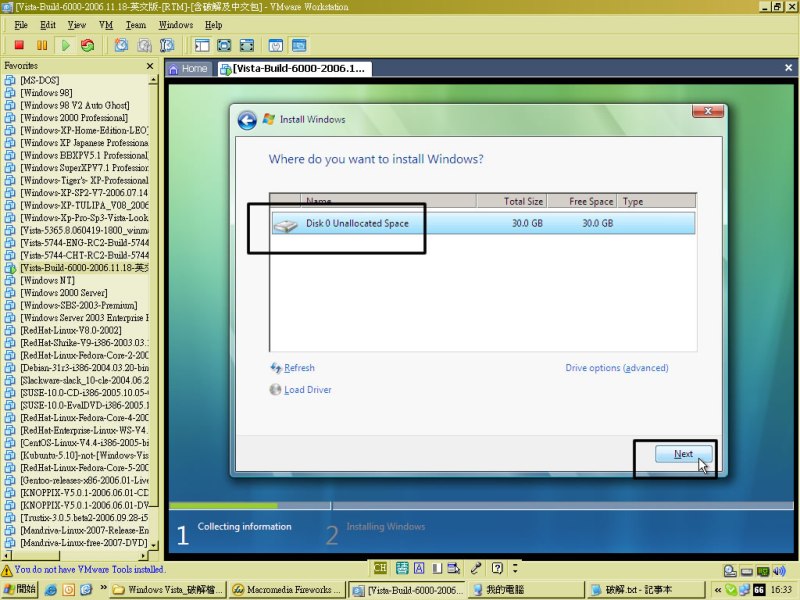This screenshot has height=600, width=800.
Task: Toggle the sidebar view toolbar icon
Action: (x=202, y=45)
